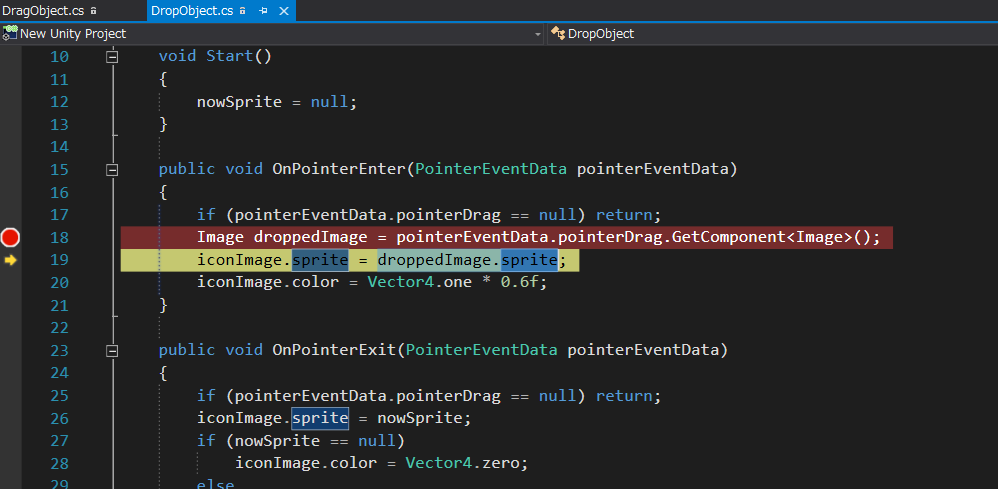Select the DropObject.cs tab
The height and width of the screenshot is (489, 998).
click(x=191, y=11)
